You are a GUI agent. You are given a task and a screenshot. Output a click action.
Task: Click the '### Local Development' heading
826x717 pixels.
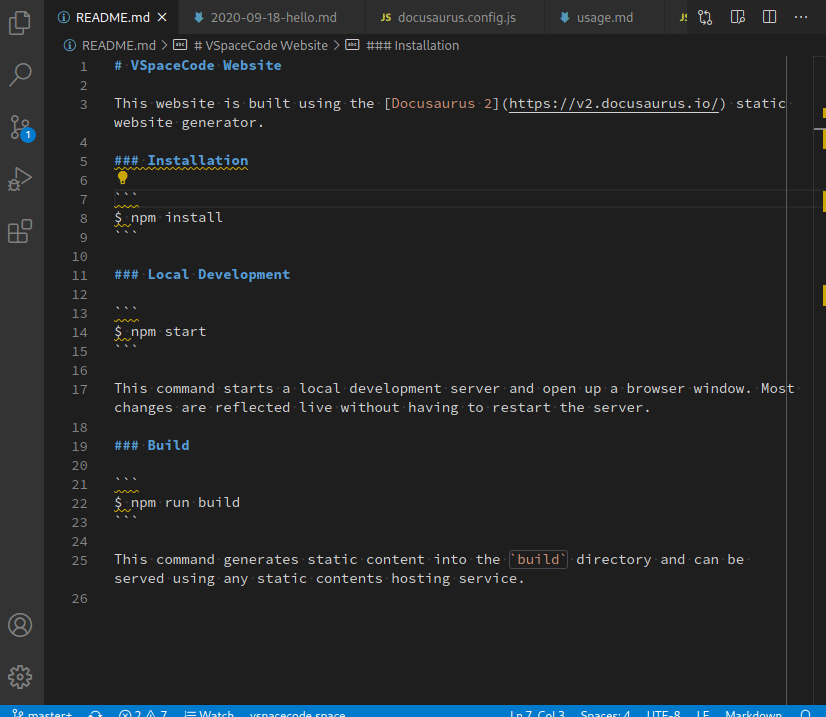click(202, 274)
